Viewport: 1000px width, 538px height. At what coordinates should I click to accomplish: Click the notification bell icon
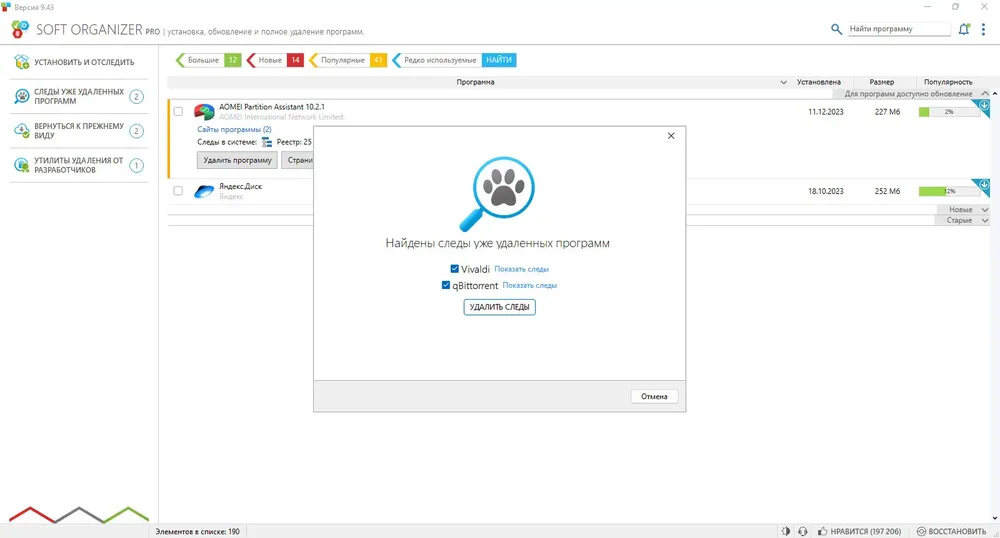[x=964, y=29]
